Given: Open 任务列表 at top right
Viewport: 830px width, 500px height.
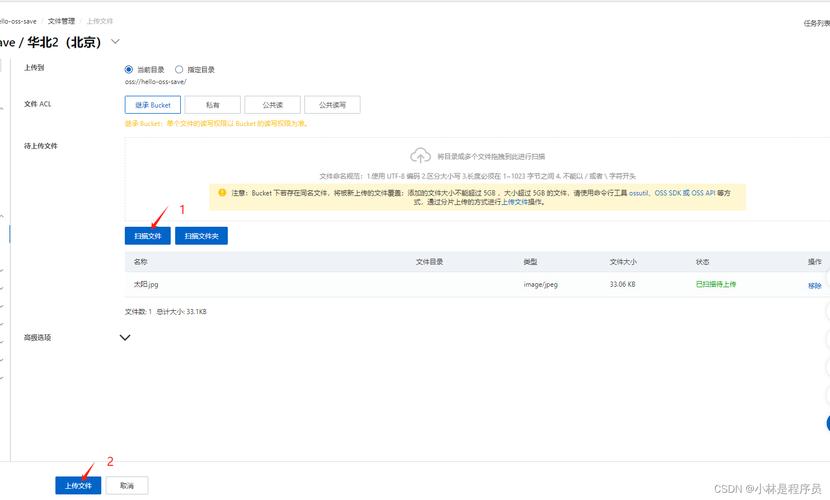Looking at the screenshot, I should click(x=817, y=23).
